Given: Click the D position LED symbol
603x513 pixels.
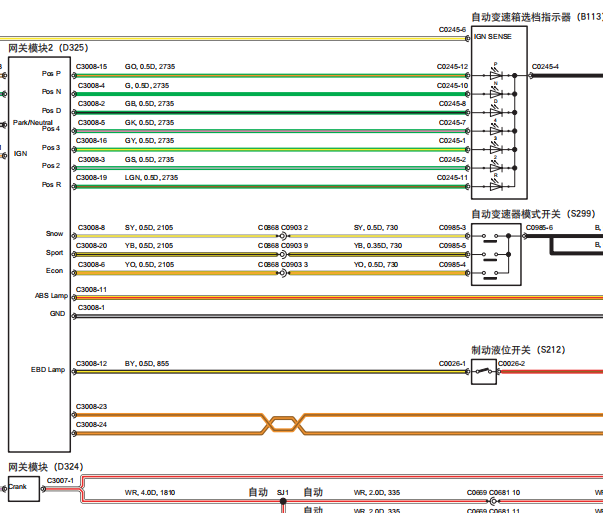Looking at the screenshot, I should coord(496,111).
